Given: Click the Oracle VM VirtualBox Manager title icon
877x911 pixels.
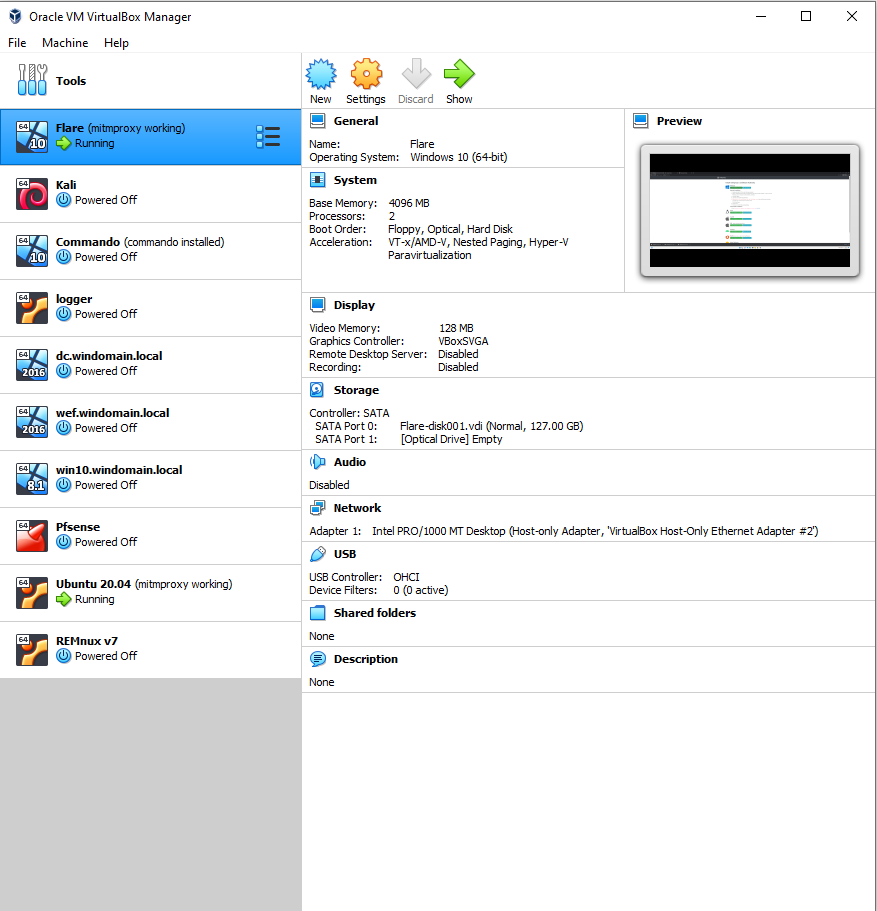Looking at the screenshot, I should pyautogui.click(x=15, y=16).
